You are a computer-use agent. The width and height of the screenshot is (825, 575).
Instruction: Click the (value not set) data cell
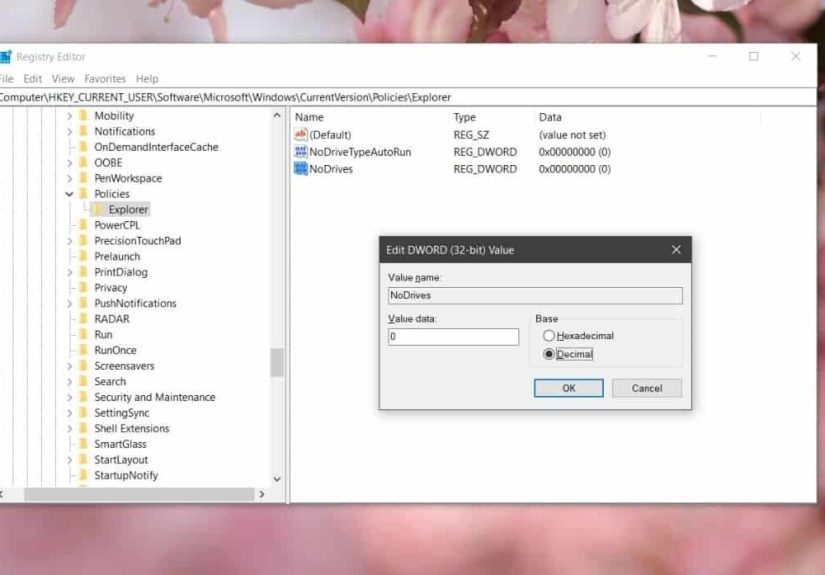pos(572,135)
